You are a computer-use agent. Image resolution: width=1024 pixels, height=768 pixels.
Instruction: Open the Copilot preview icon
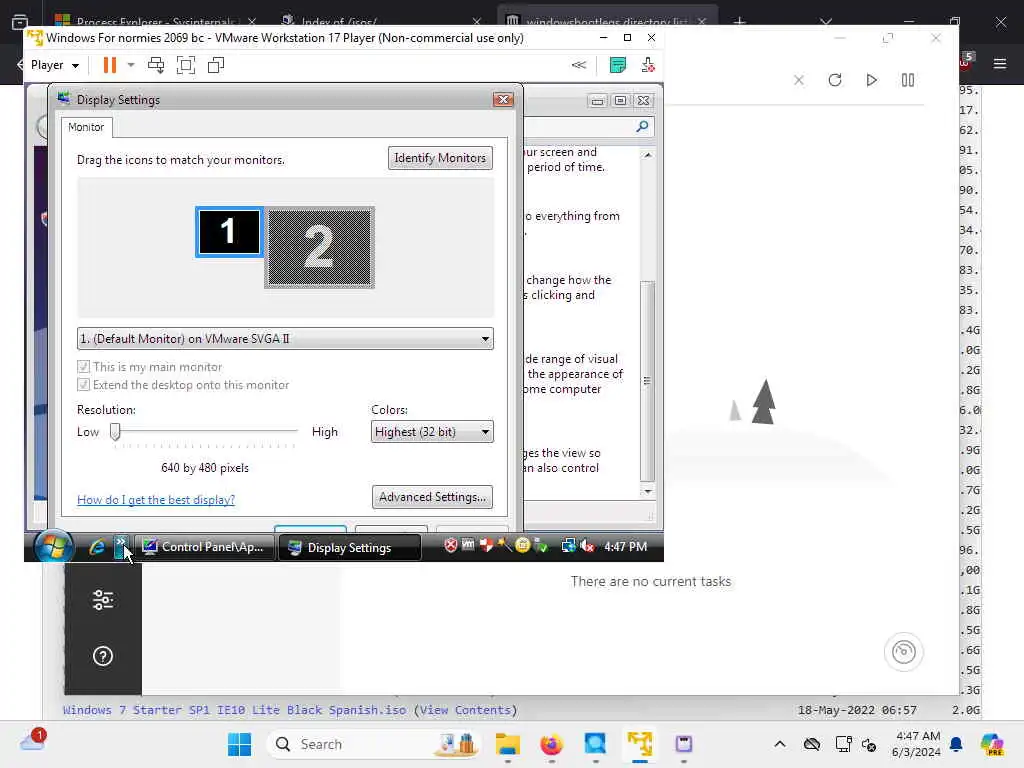[991, 744]
